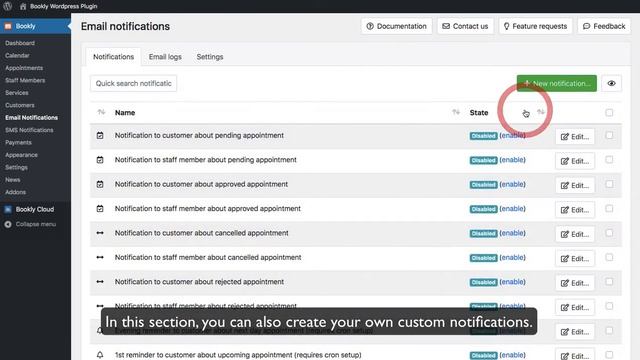Focus the Quick search notifications field

tap(133, 83)
